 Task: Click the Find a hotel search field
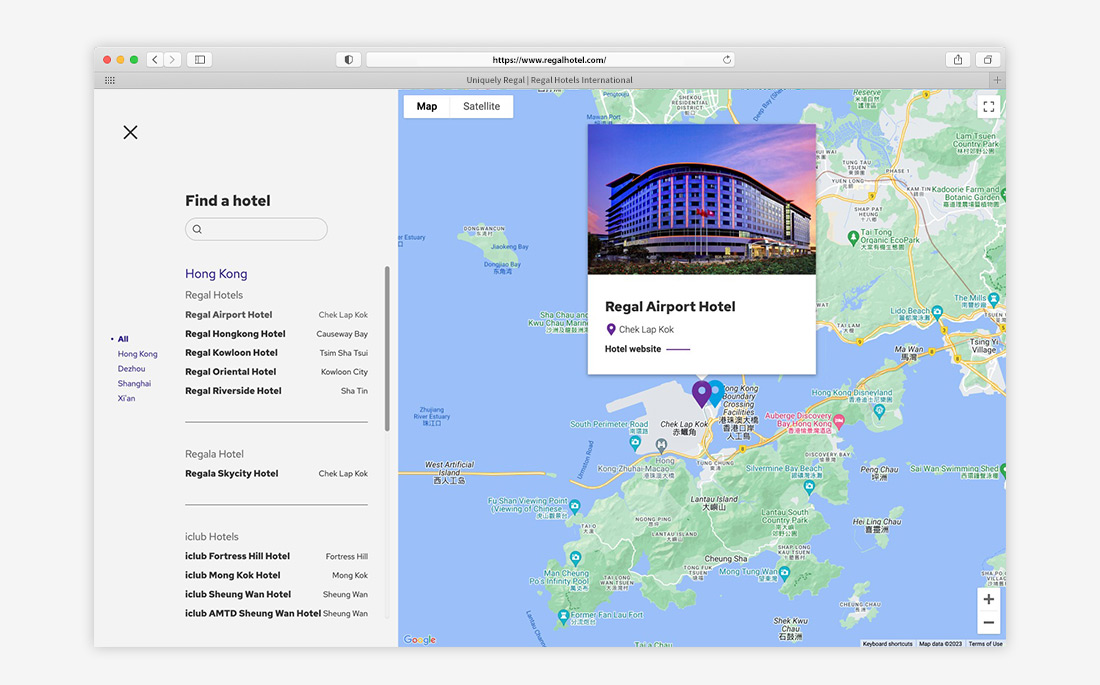click(256, 229)
